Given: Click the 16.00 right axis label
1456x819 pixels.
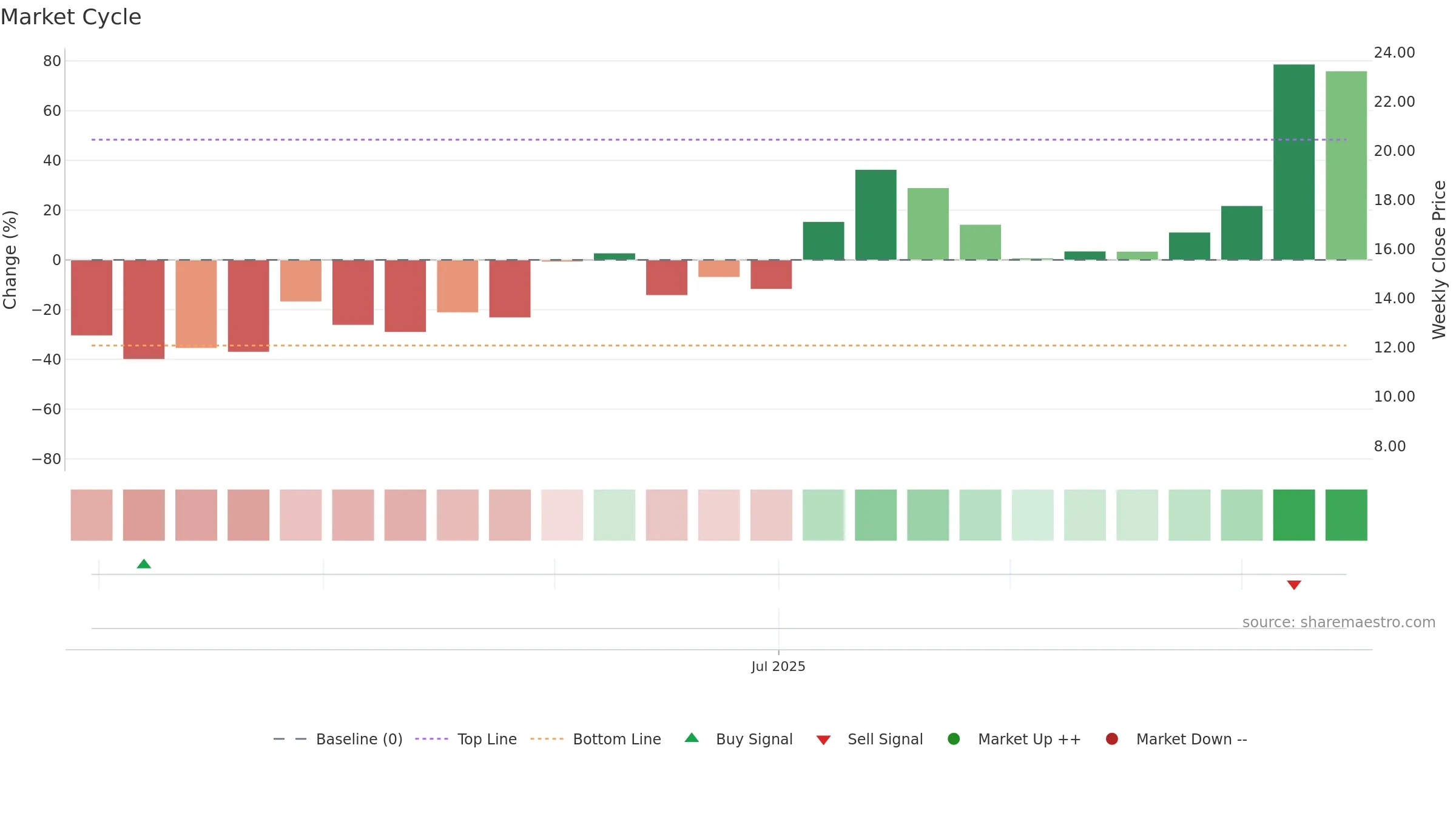Looking at the screenshot, I should tap(1394, 249).
